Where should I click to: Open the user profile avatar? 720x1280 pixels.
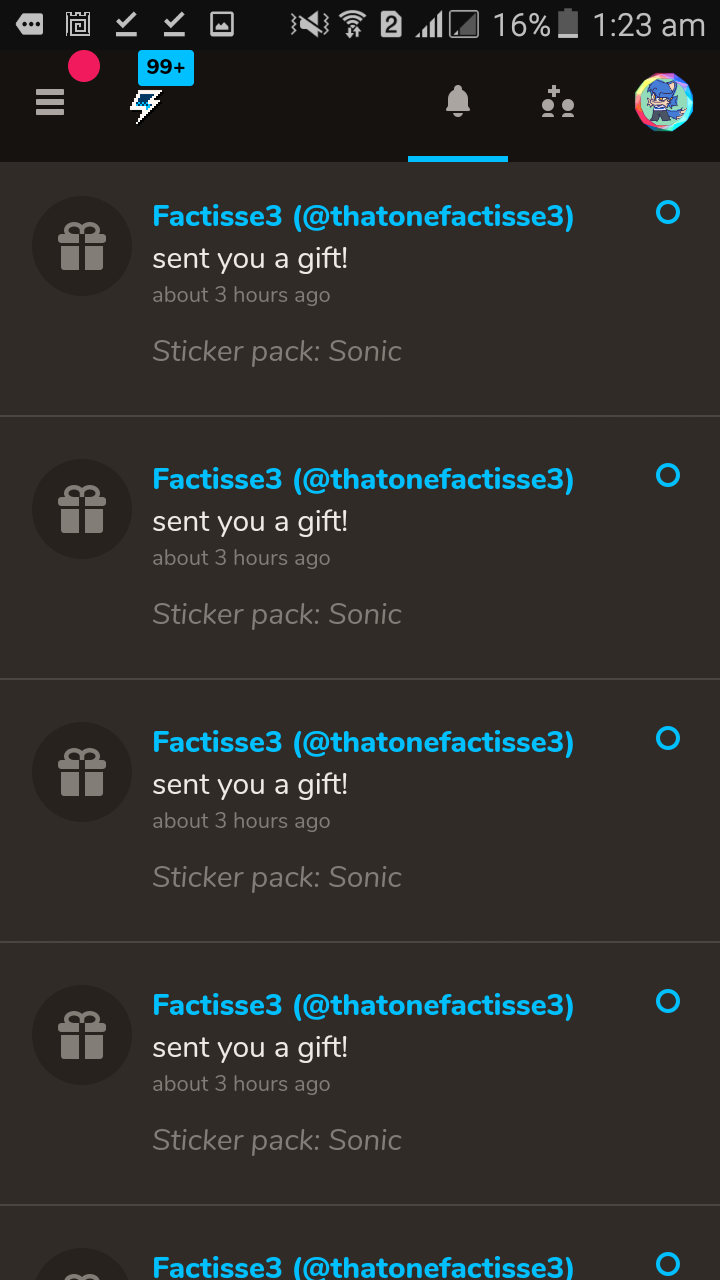tap(664, 102)
